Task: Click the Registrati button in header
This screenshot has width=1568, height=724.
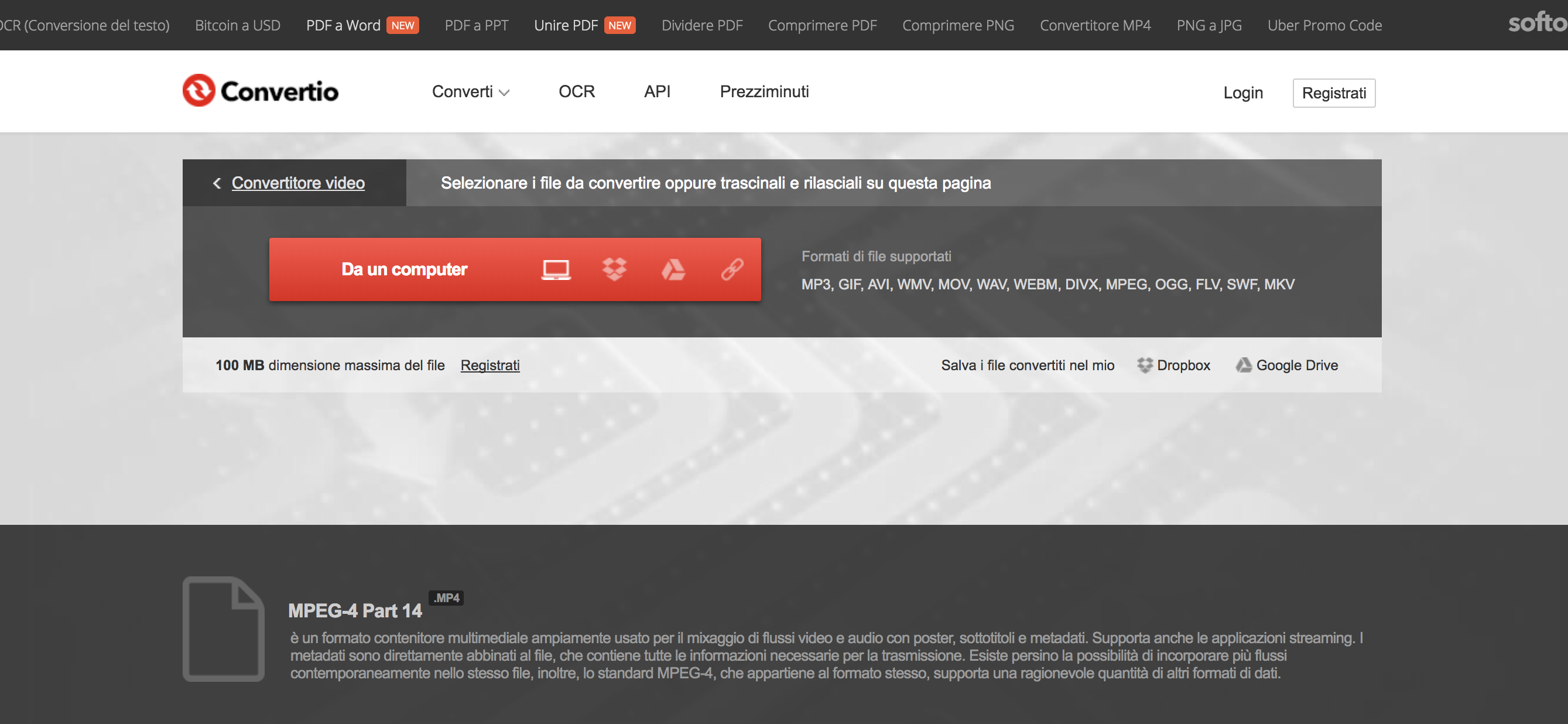Action: 1334,93
